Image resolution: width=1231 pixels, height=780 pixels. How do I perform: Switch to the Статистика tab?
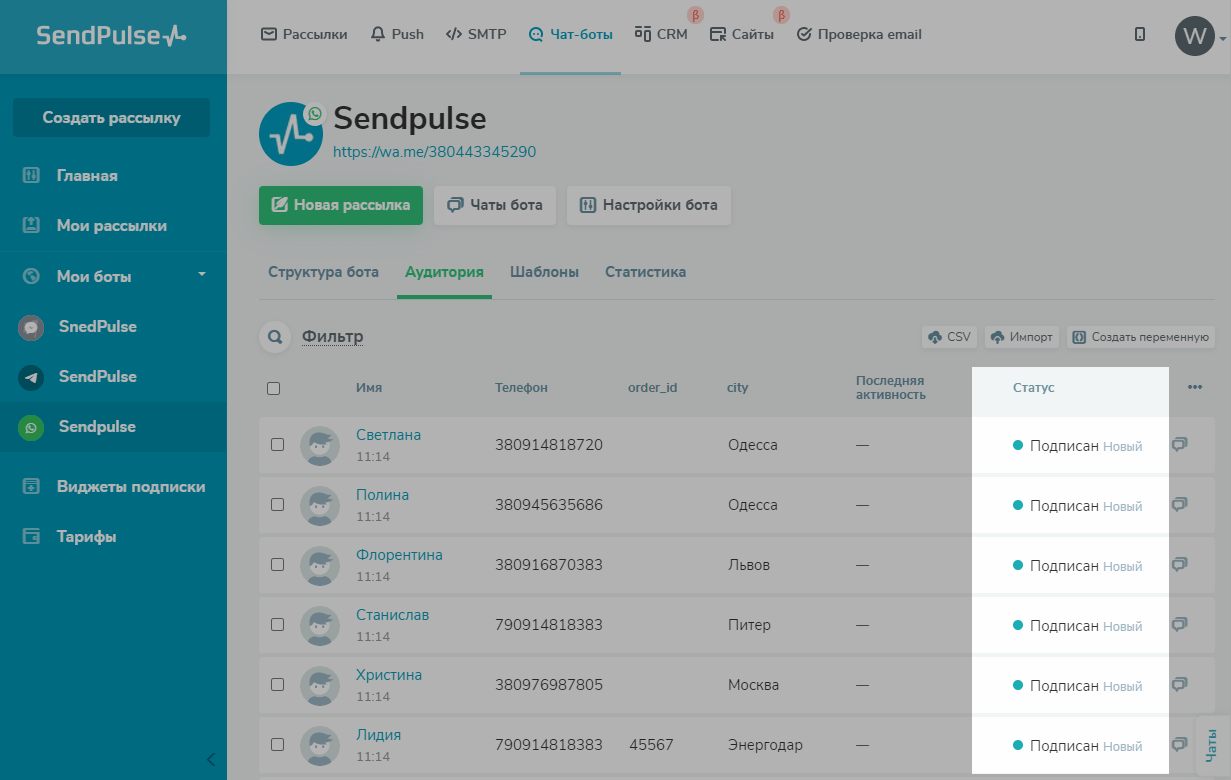645,272
